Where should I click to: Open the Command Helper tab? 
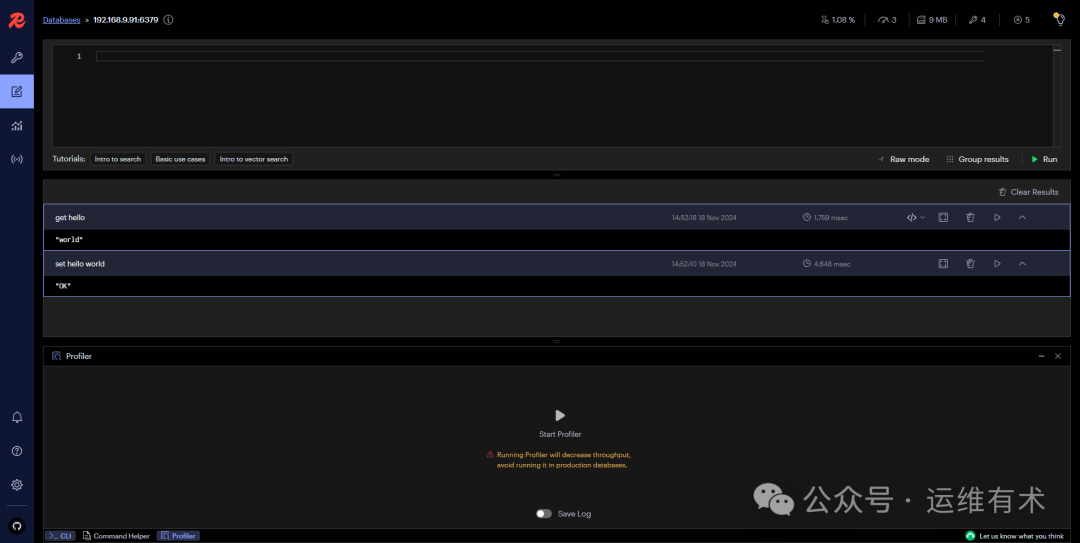pyautogui.click(x=116, y=535)
